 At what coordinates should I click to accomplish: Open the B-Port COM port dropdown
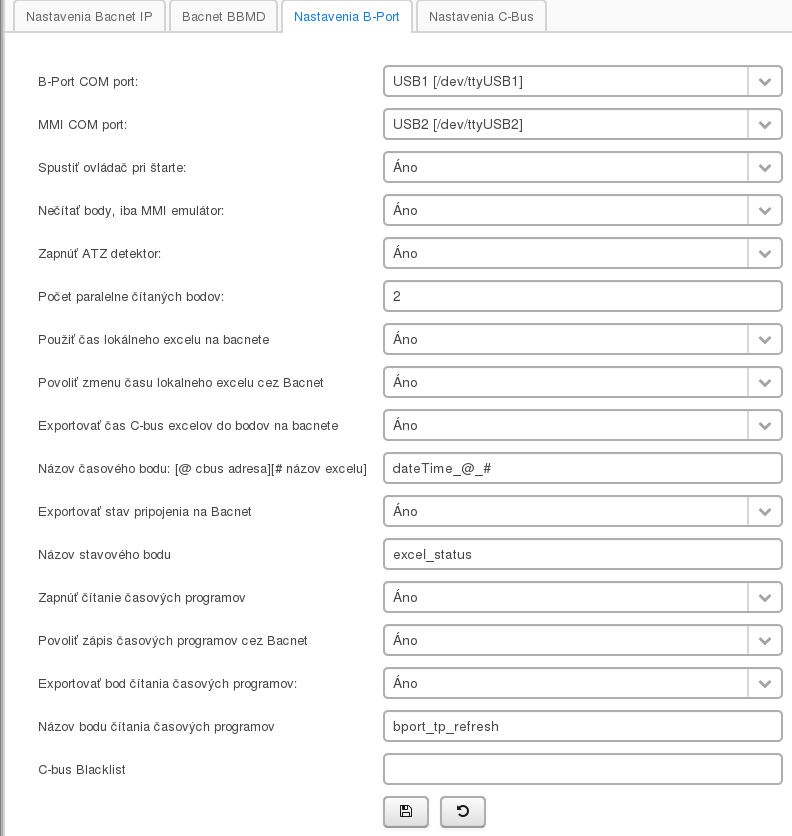[582, 82]
